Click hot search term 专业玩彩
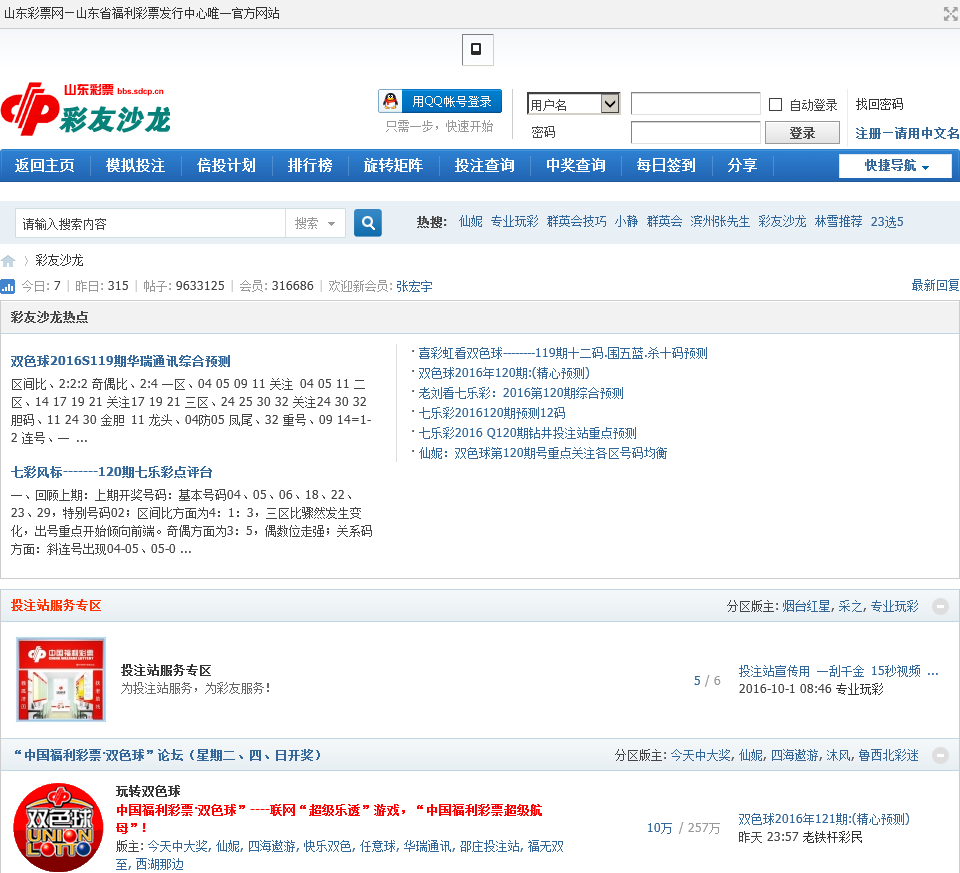The image size is (960, 873). (514, 222)
